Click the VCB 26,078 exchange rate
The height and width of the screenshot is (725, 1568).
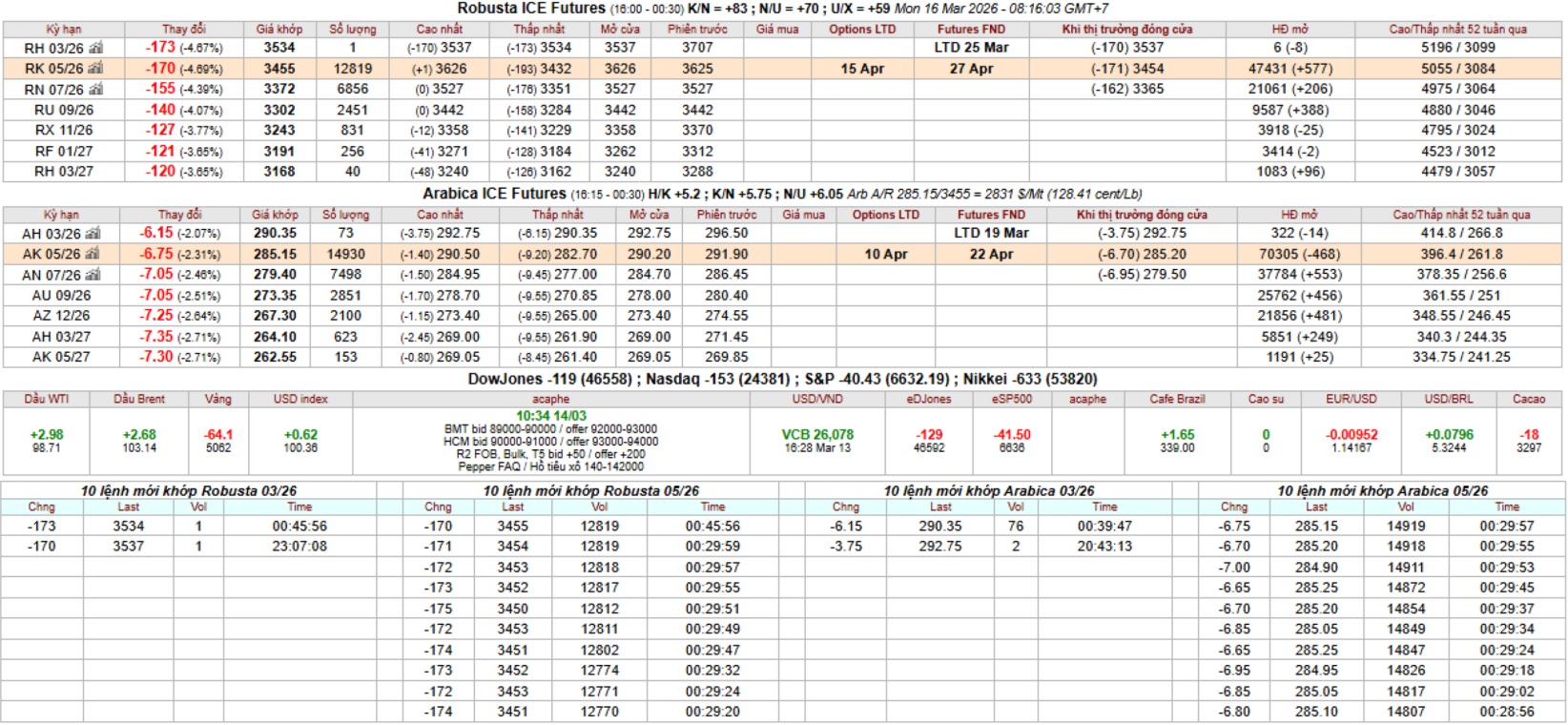point(817,435)
